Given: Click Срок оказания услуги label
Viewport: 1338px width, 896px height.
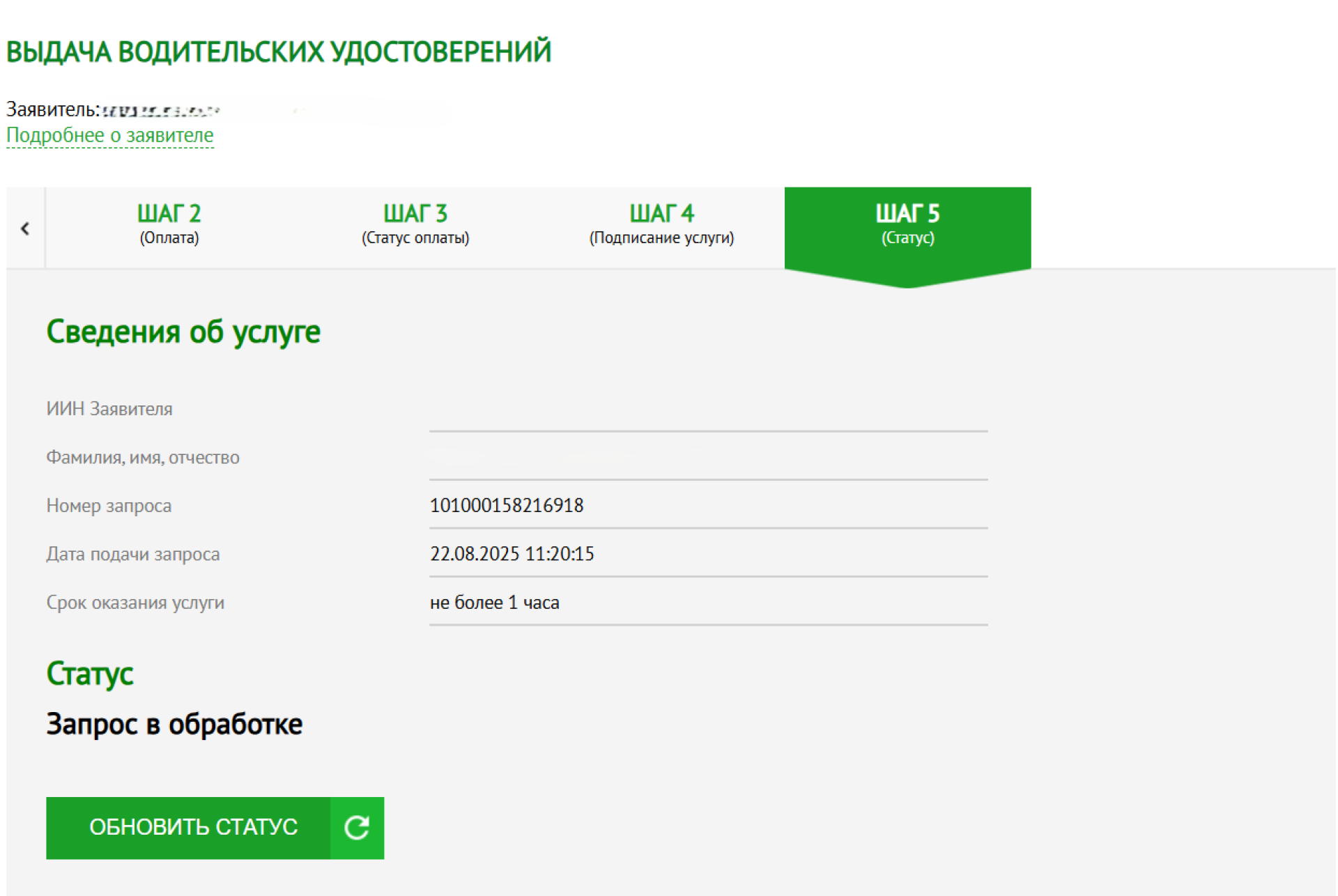Looking at the screenshot, I should 135,603.
